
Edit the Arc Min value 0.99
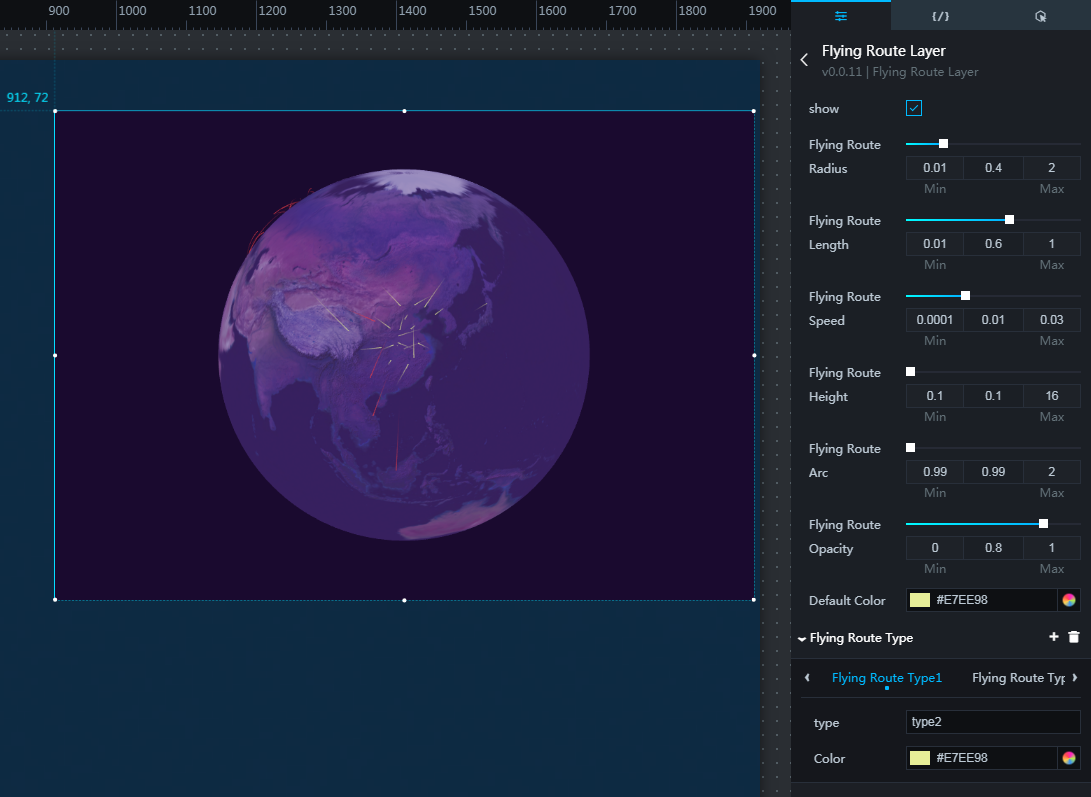[934, 471]
